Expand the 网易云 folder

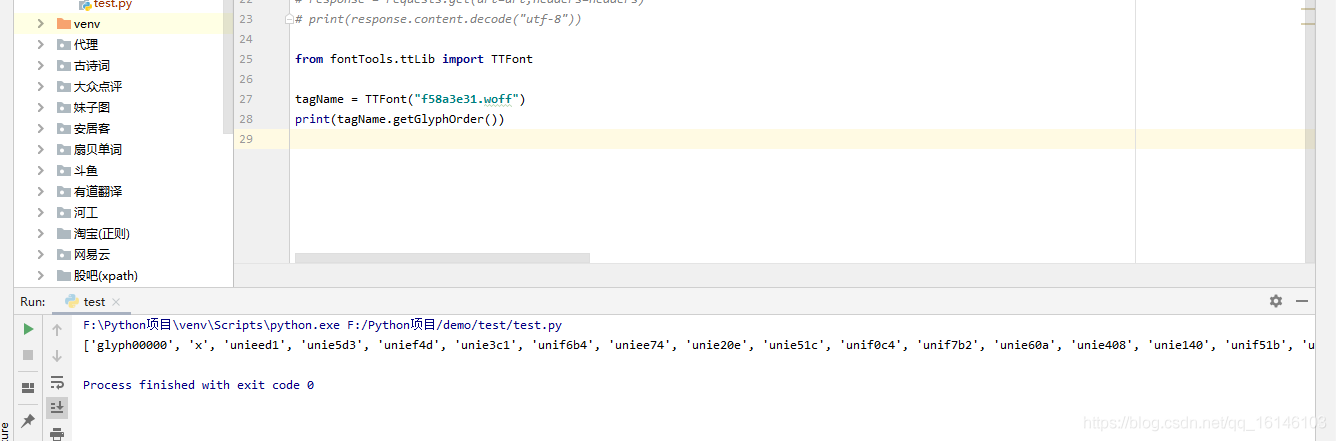click(x=40, y=255)
